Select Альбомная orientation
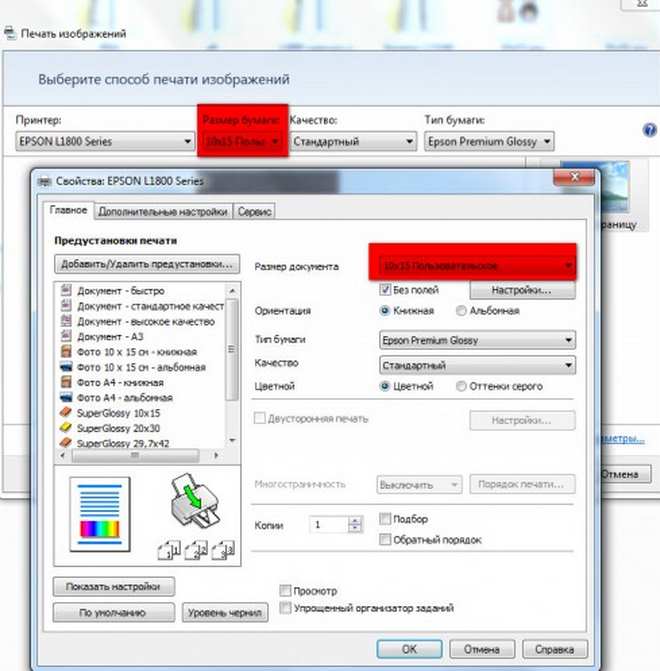The width and height of the screenshot is (660, 671). click(461, 310)
